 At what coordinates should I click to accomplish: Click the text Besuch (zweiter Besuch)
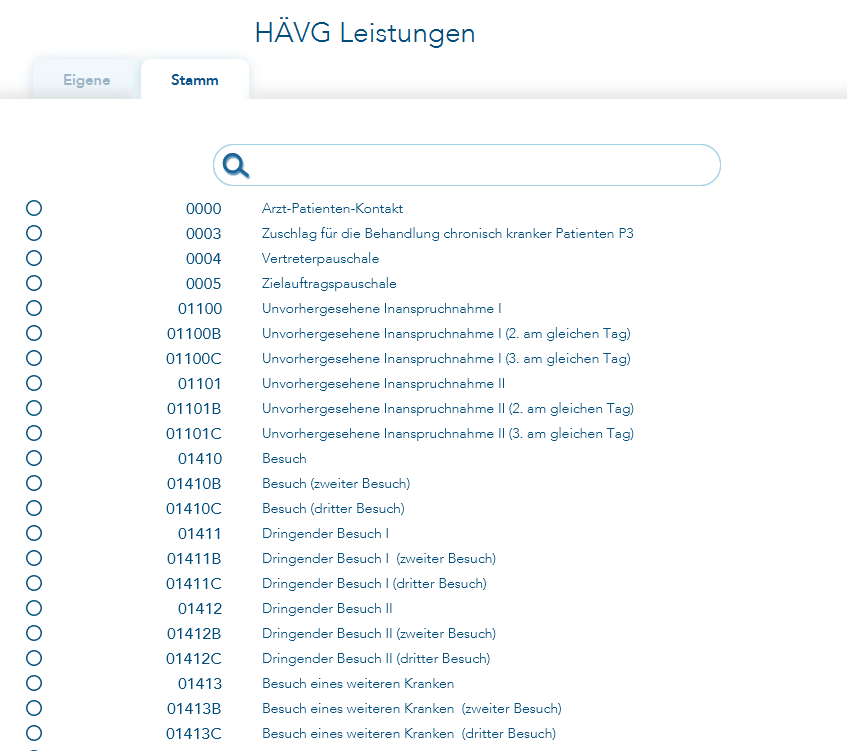[336, 484]
